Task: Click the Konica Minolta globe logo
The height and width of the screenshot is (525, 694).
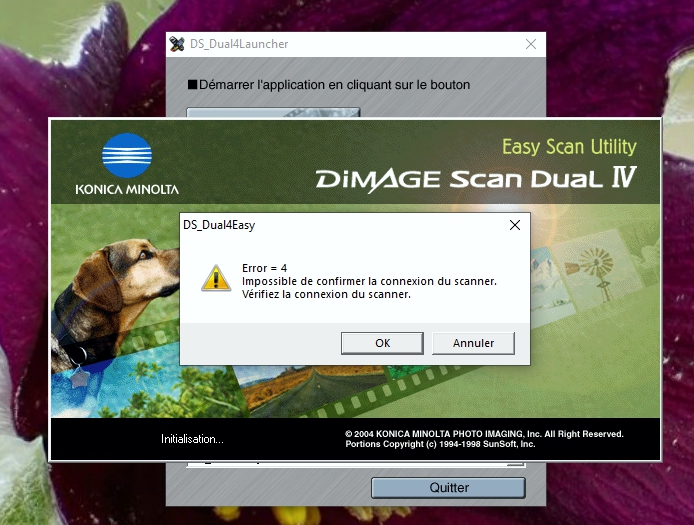Action: [x=127, y=156]
